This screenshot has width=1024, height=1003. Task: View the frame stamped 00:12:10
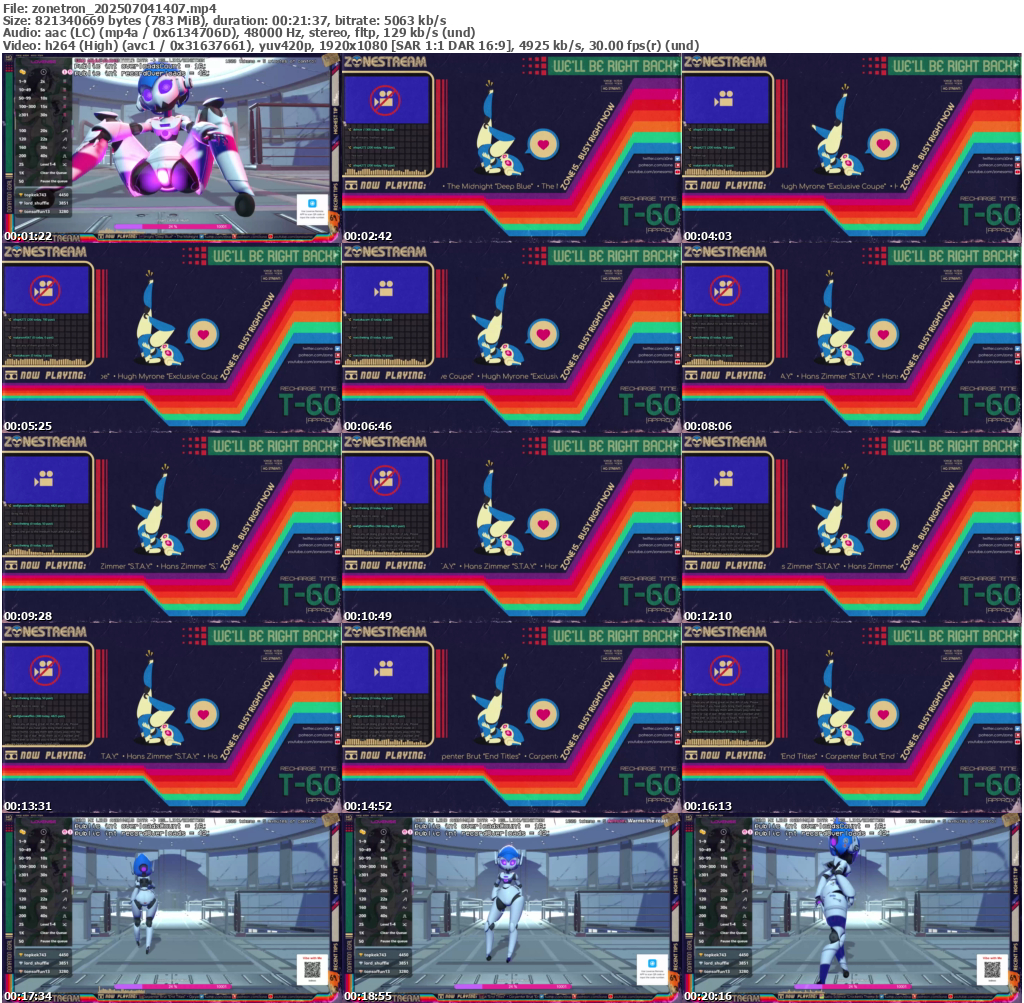(x=851, y=528)
